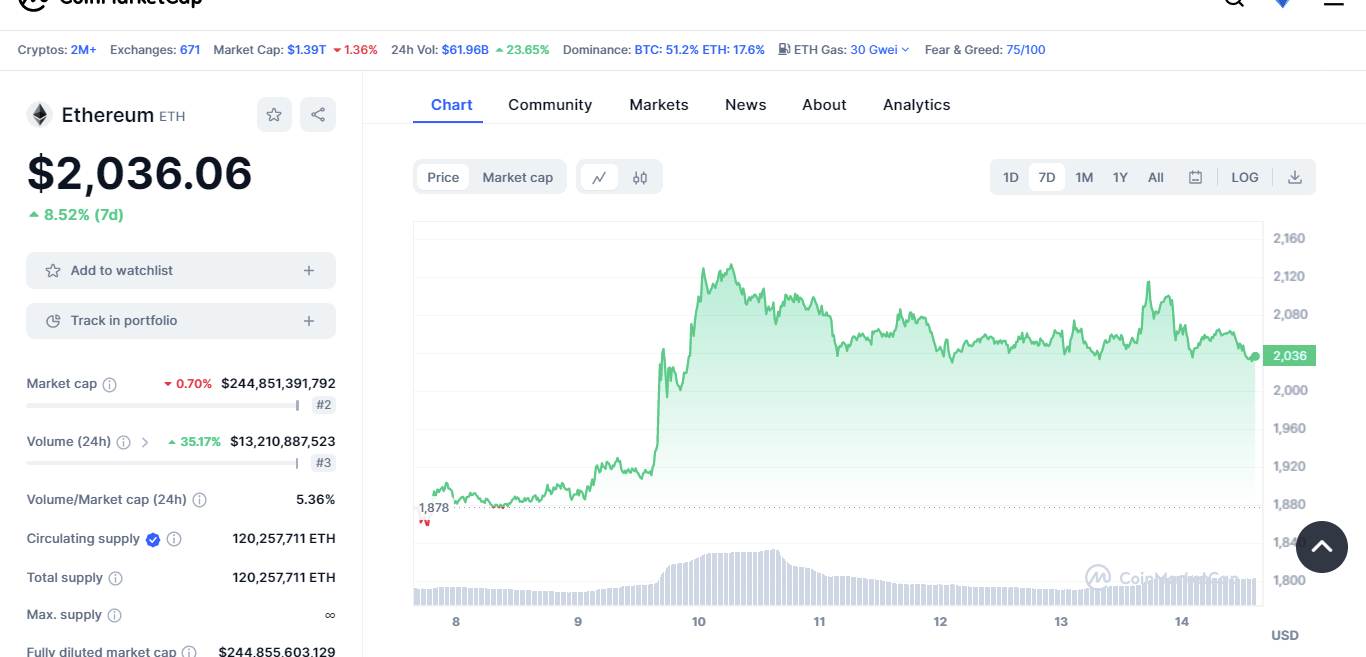Expand the Volume (24h) chevron arrow
The image size is (1366, 657).
pyautogui.click(x=145, y=442)
